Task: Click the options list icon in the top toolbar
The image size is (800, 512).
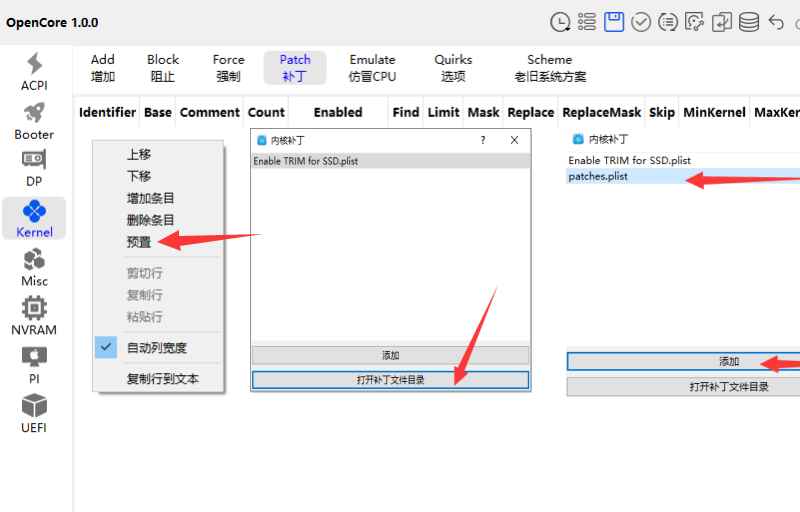Action: point(587,22)
